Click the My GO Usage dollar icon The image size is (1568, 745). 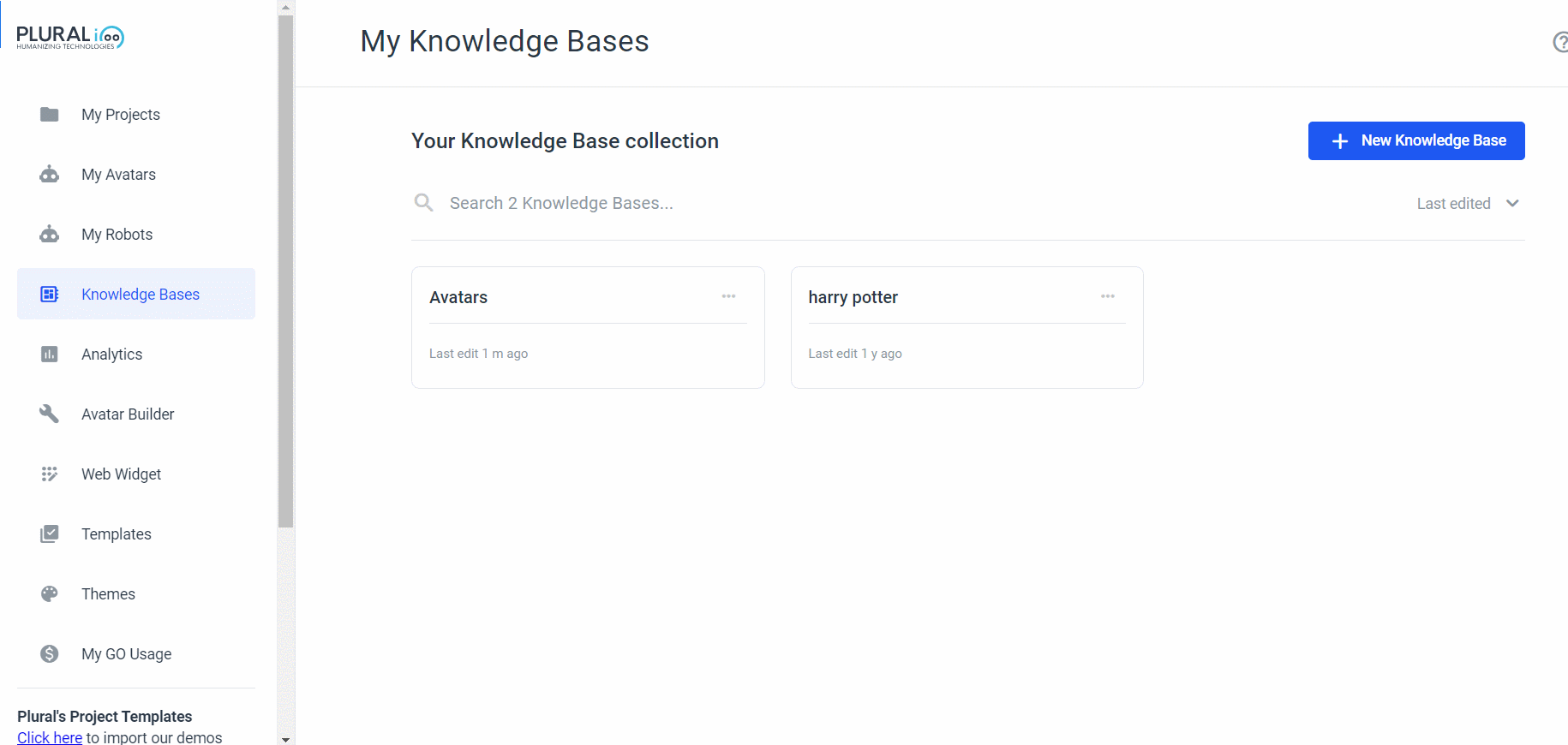click(x=50, y=653)
